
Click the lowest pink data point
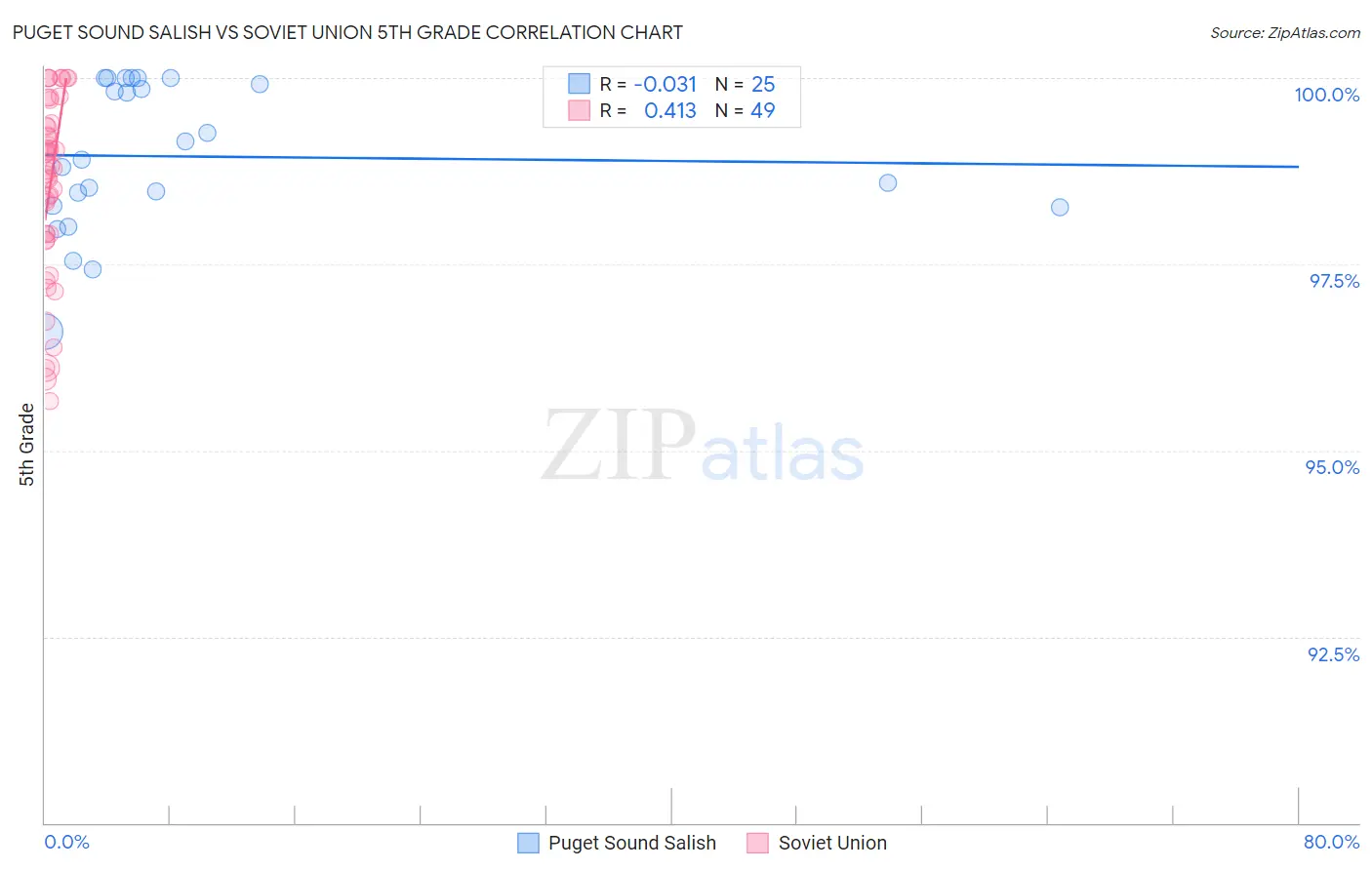(49, 401)
